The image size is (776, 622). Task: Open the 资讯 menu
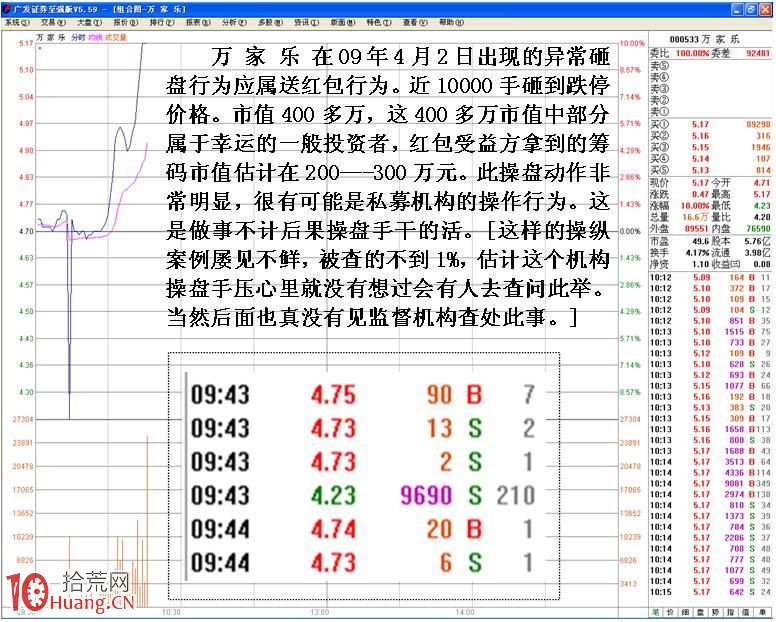pyautogui.click(x=306, y=23)
